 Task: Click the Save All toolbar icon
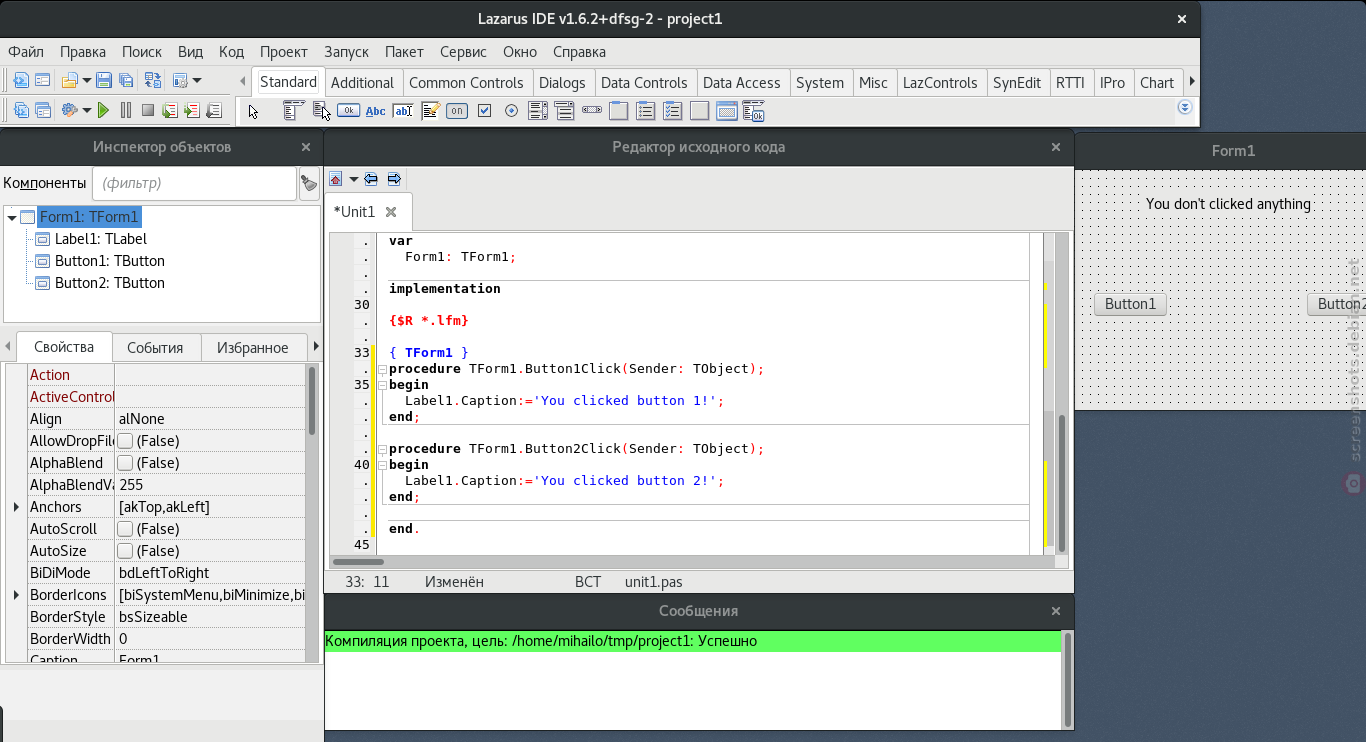click(126, 81)
